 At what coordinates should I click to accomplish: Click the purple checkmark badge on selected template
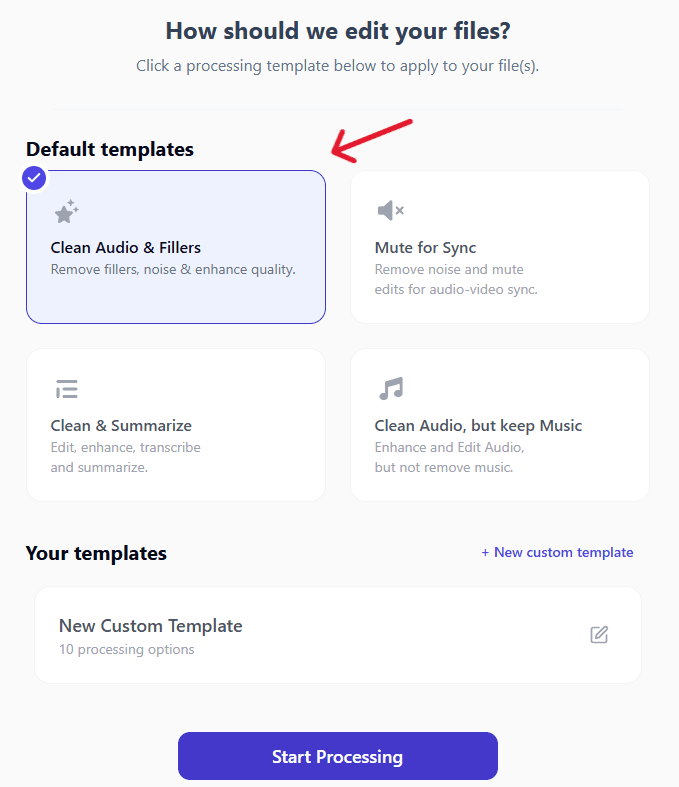tap(34, 178)
